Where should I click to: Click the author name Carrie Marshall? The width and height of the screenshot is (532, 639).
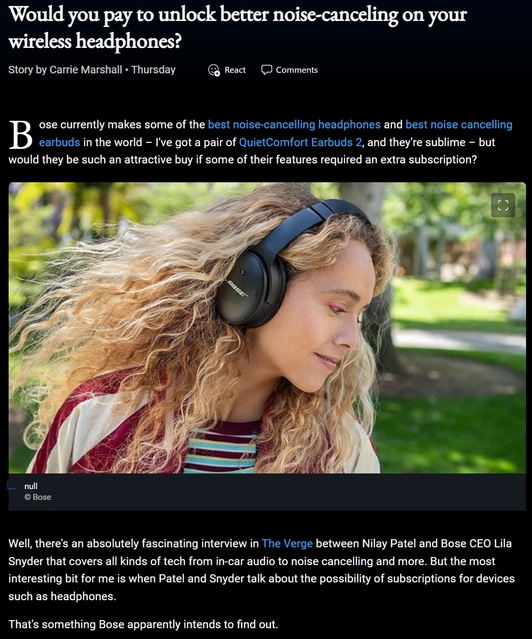[x=86, y=70]
